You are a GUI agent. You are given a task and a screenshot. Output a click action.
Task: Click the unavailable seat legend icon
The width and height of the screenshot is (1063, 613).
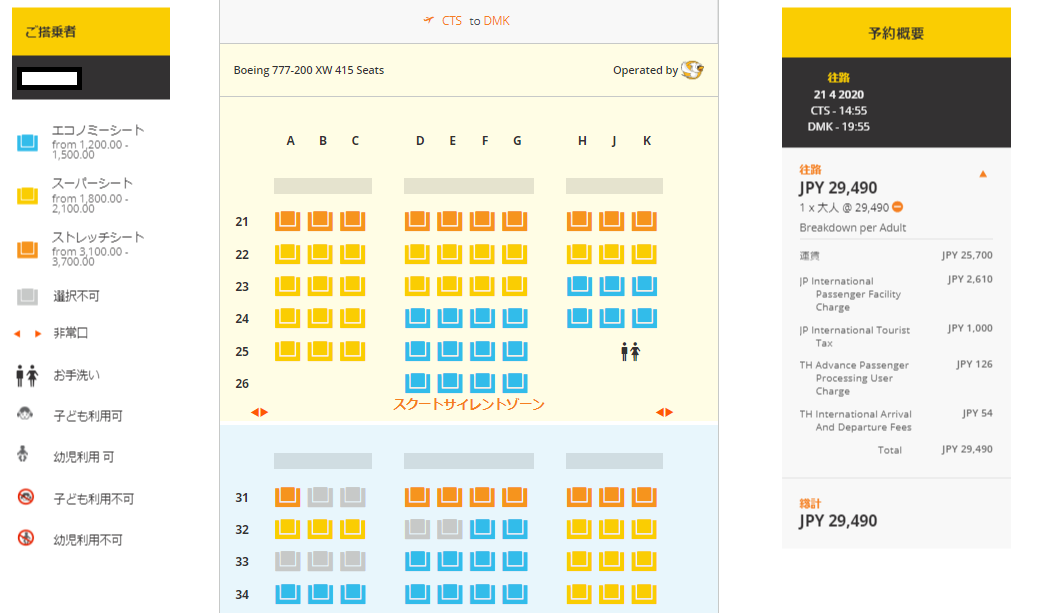click(27, 296)
